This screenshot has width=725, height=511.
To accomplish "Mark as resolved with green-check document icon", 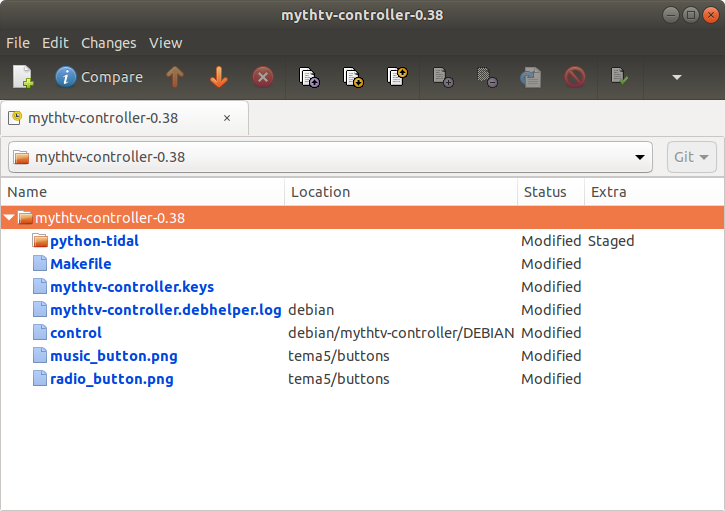I will pyautogui.click(x=619, y=77).
